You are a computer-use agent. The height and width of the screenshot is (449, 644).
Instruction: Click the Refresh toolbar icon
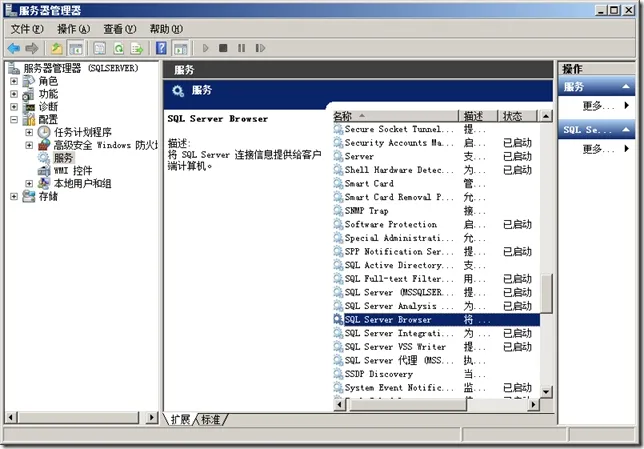(x=118, y=48)
